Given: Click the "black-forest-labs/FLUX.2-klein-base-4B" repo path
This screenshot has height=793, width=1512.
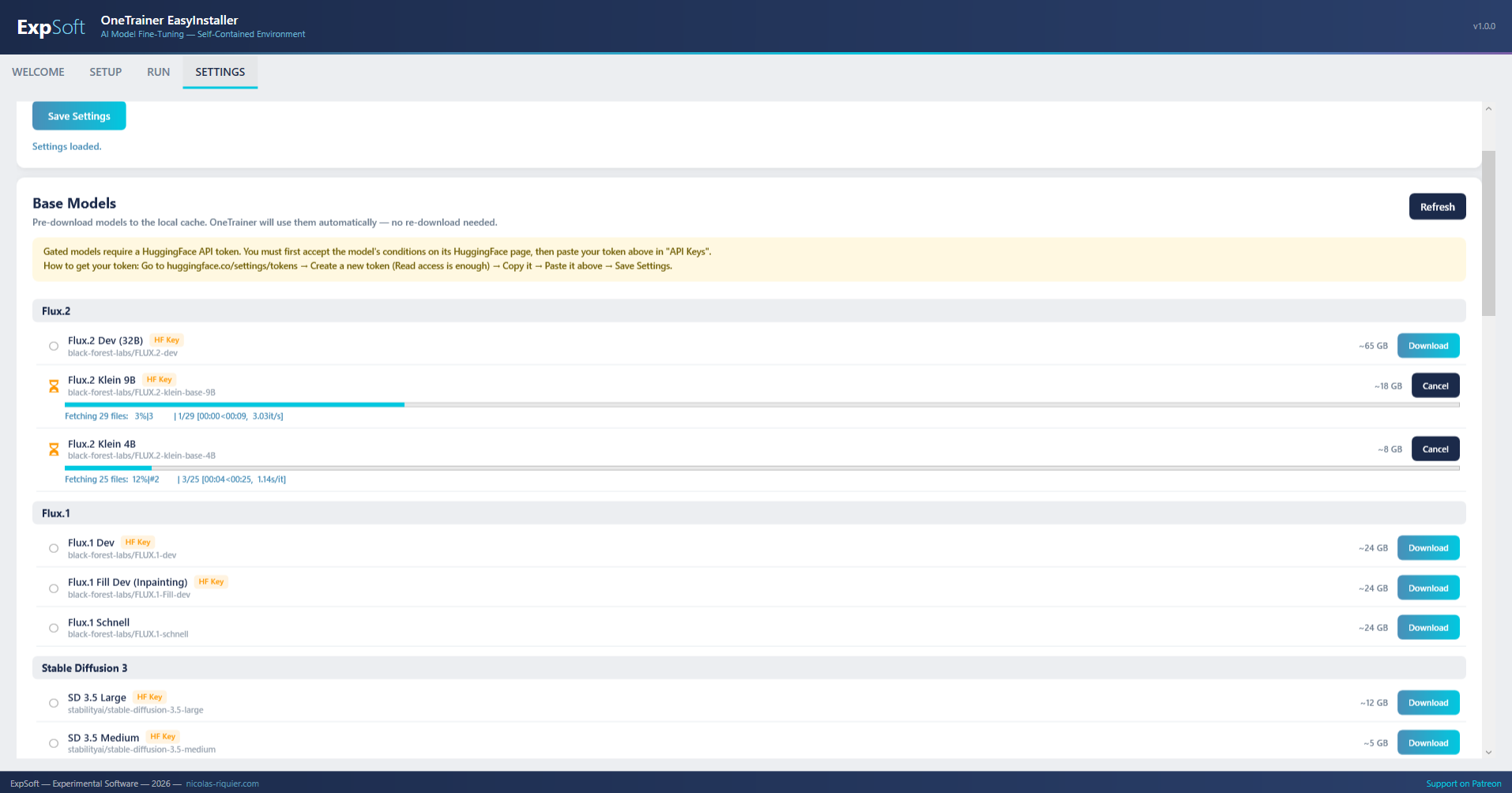Looking at the screenshot, I should click(141, 456).
